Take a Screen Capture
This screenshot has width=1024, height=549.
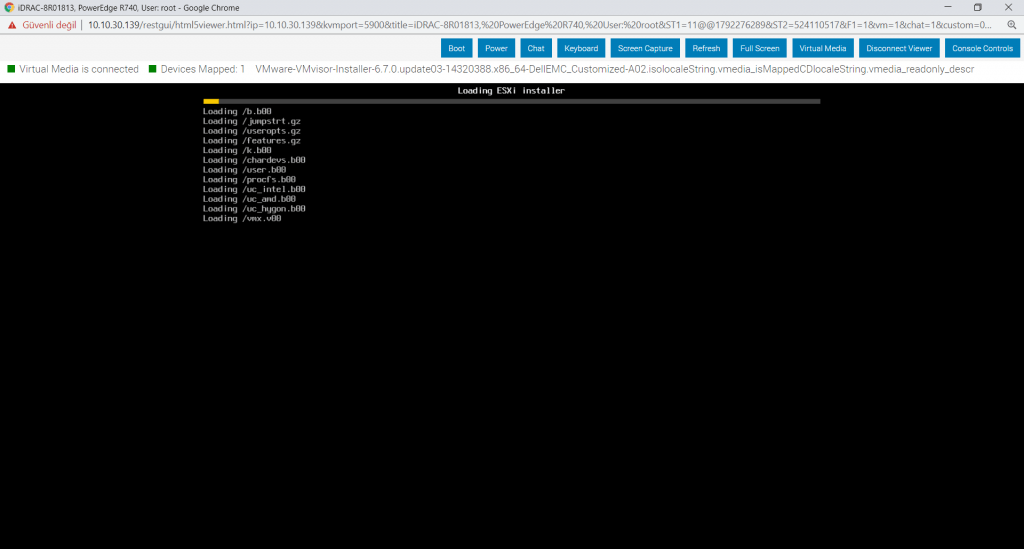click(x=645, y=48)
